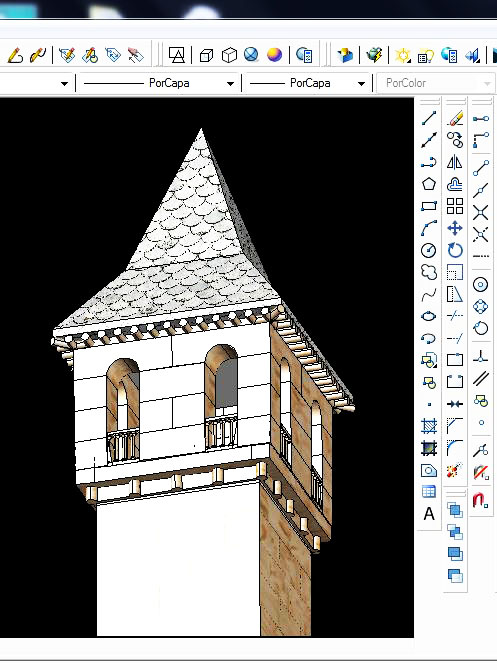Click Send Under Objects icon
The image size is (497, 670).
[x=455, y=576]
